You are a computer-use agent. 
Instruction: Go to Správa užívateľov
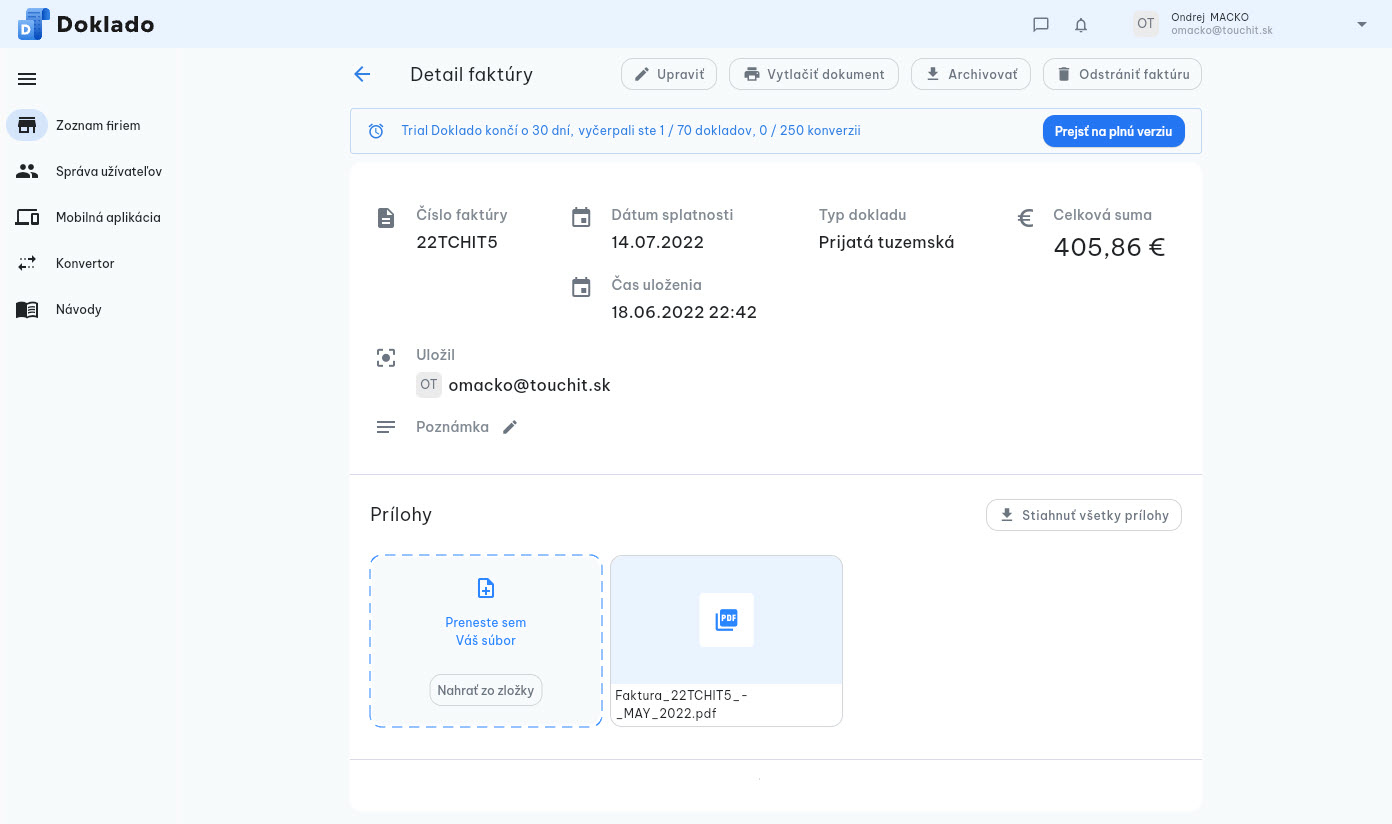point(108,172)
